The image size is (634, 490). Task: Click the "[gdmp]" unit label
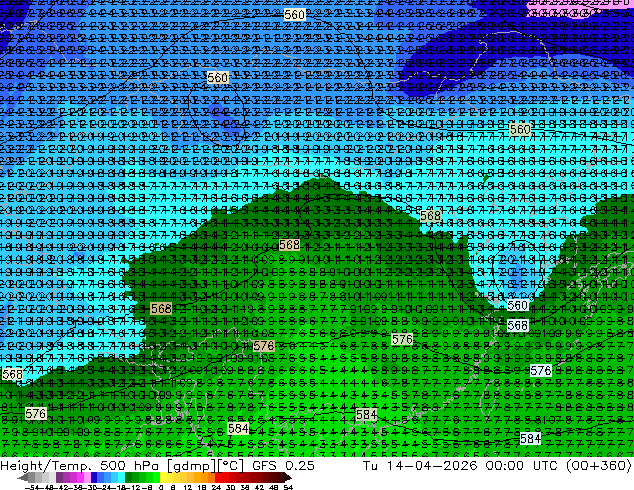(x=192, y=466)
